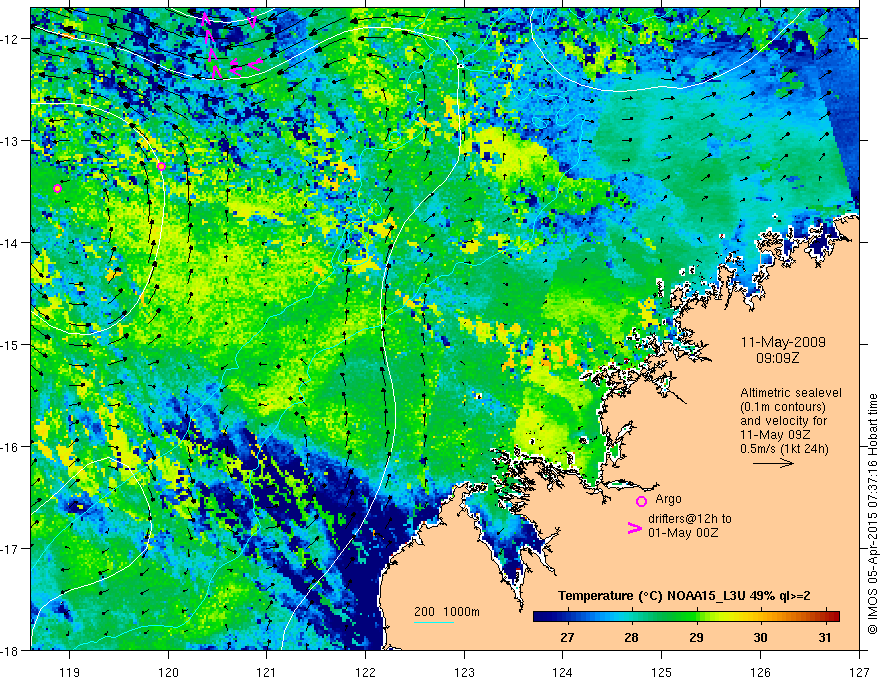Click the longitude axis label '126'

[760, 672]
